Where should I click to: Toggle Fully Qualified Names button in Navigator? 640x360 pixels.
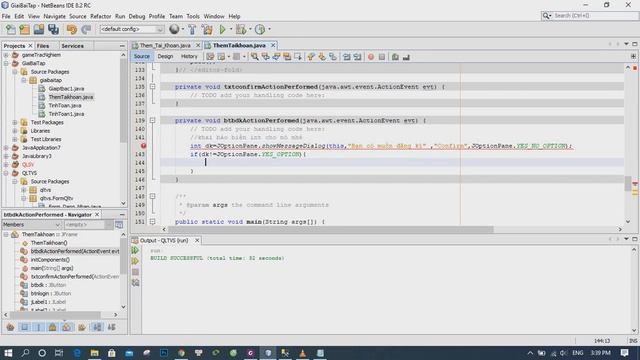coord(82,327)
